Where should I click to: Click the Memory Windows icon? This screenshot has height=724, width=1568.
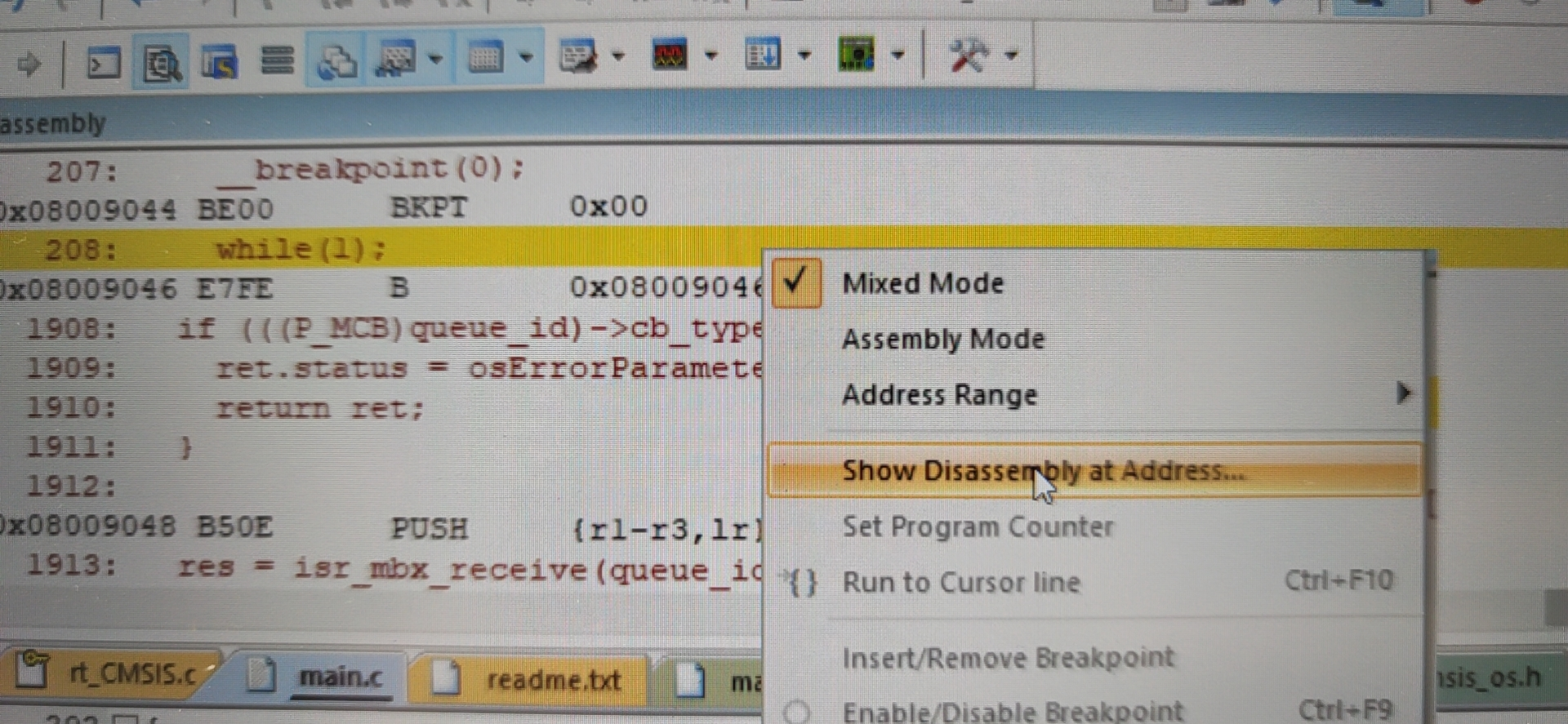(x=485, y=57)
